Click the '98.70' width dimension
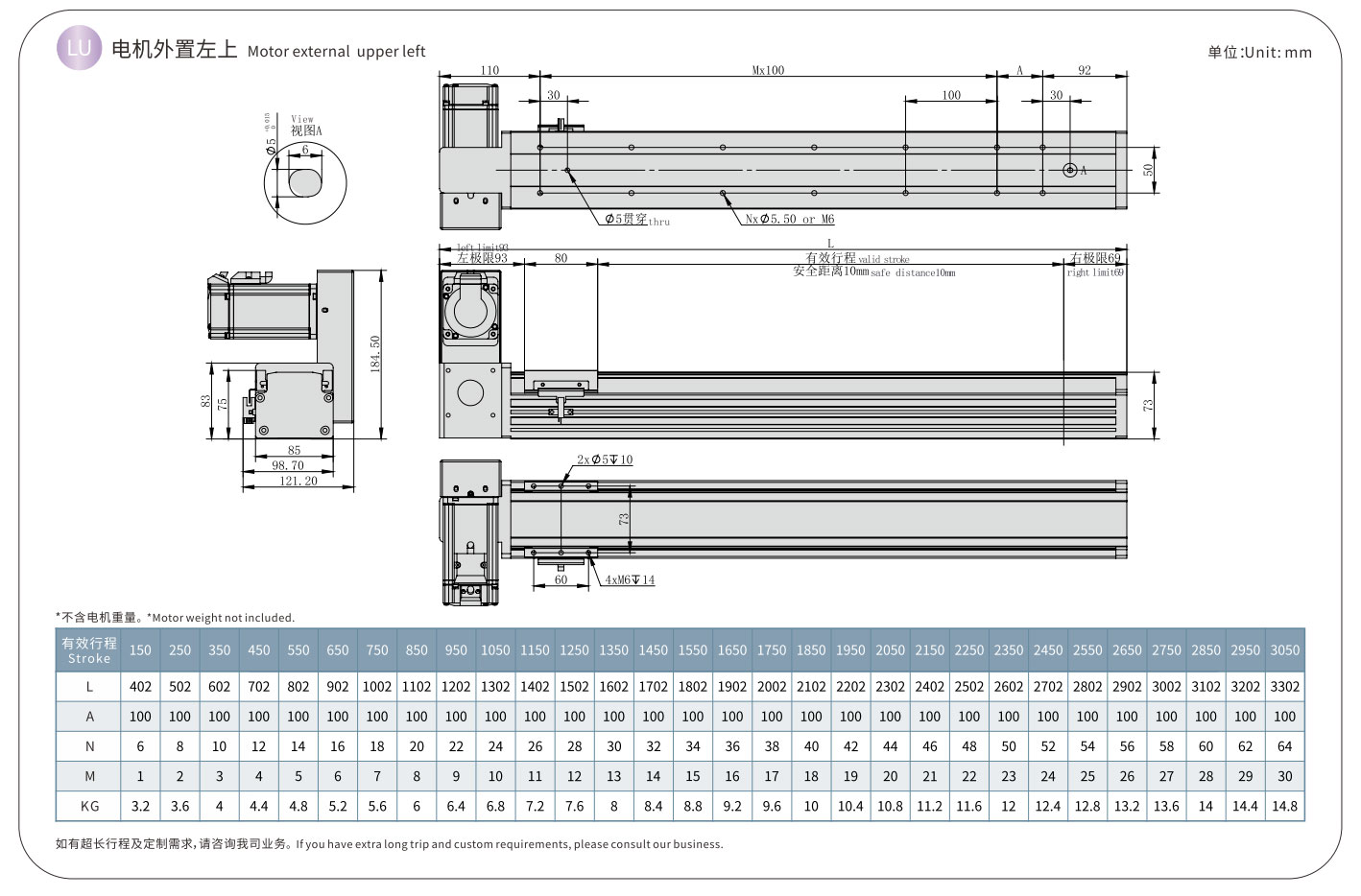Viewport: 1361px width, 896px height. pos(288,465)
